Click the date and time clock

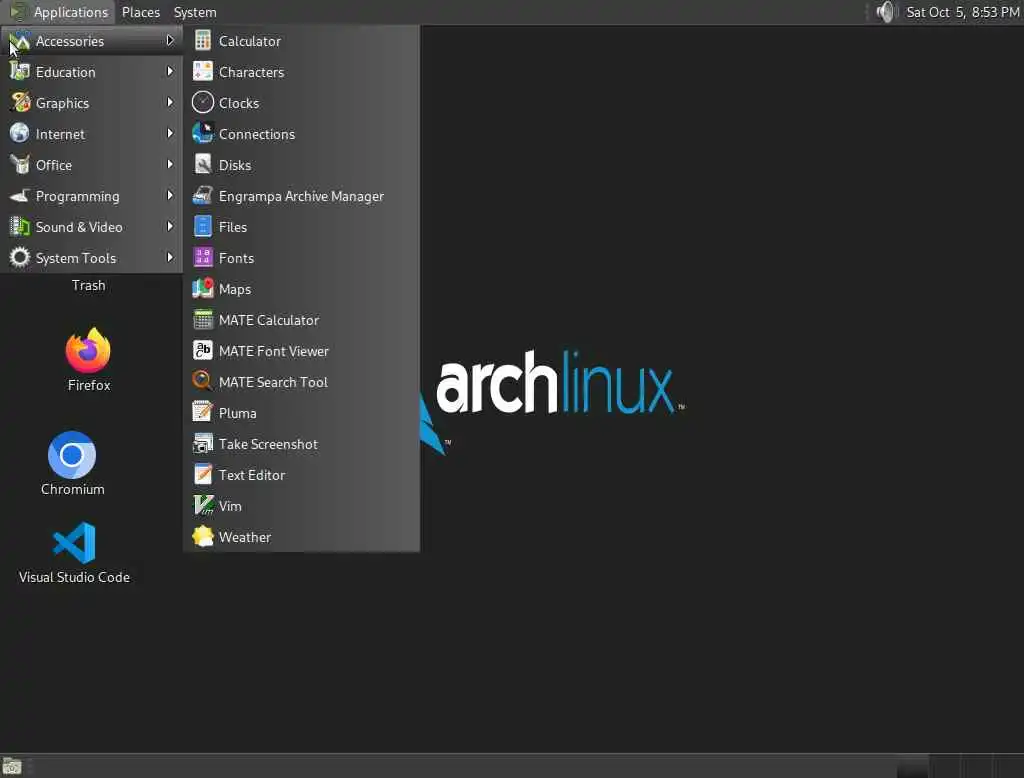[962, 12]
